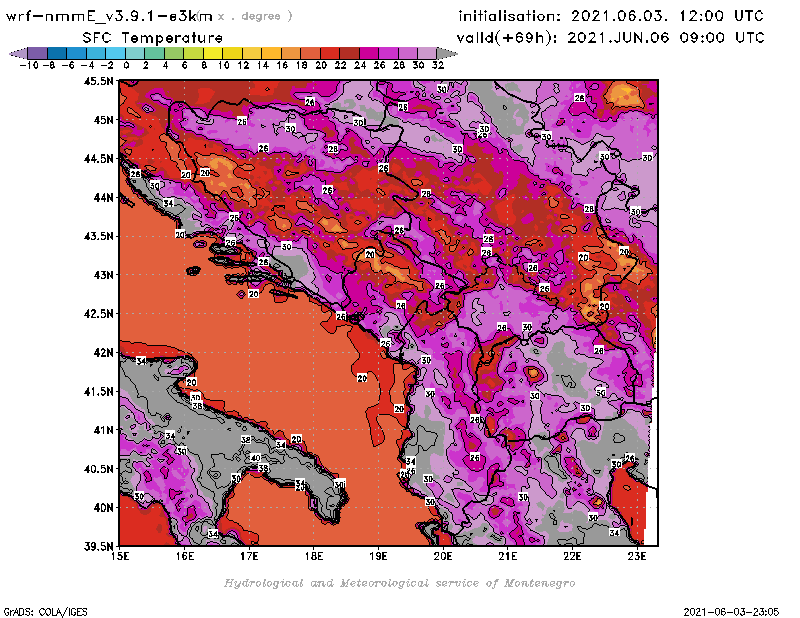Click the -6 label under the legend
The image size is (800, 618).
68,65
